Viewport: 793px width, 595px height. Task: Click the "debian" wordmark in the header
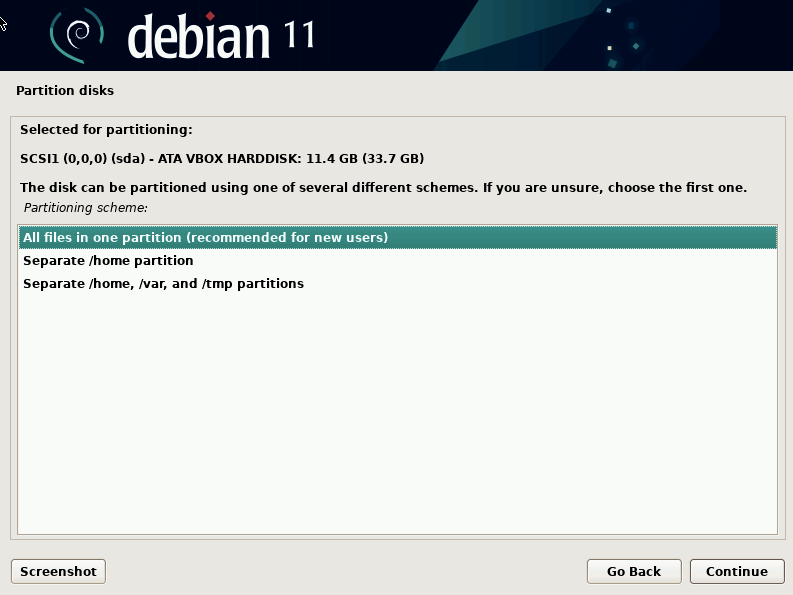tap(199, 38)
